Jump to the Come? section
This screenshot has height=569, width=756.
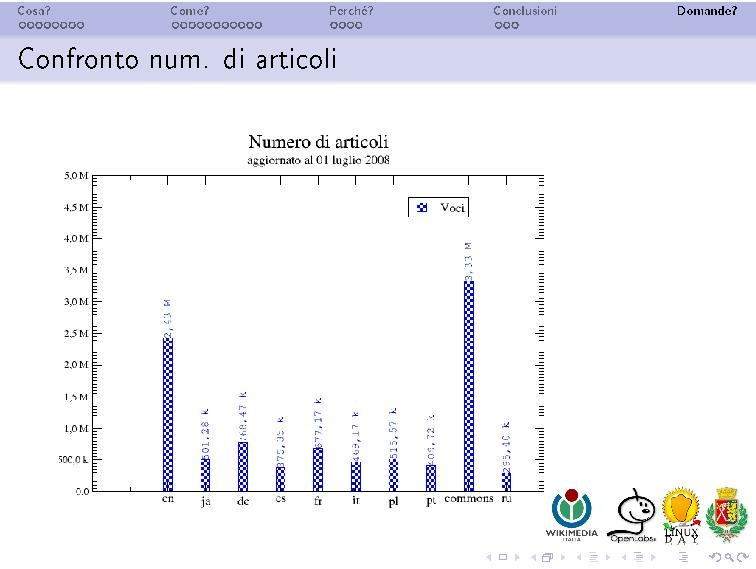(x=189, y=11)
